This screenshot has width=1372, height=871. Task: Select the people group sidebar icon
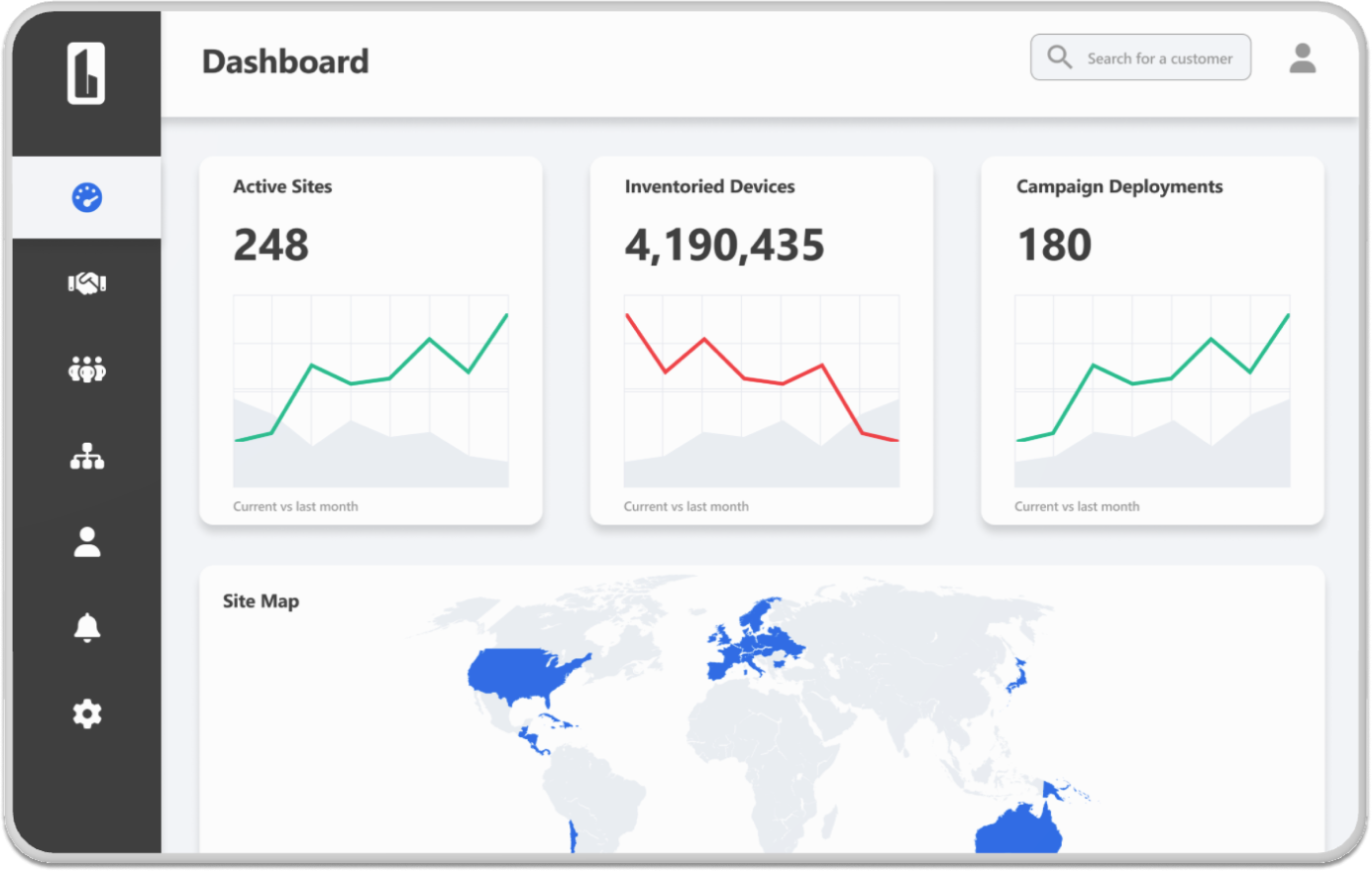click(x=87, y=370)
